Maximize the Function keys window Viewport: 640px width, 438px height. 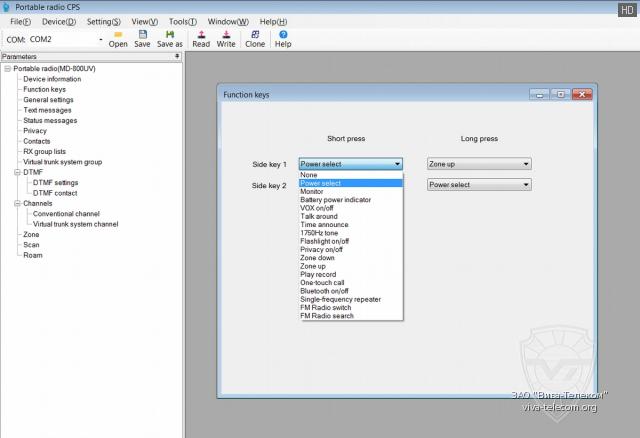point(561,95)
